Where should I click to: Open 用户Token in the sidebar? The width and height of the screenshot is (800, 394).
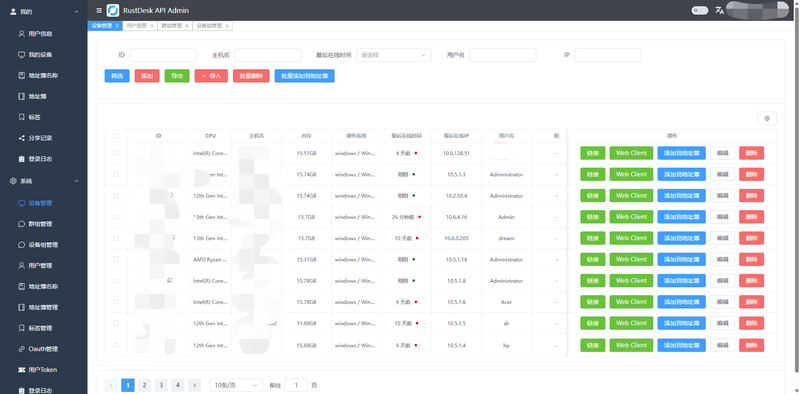coord(42,370)
